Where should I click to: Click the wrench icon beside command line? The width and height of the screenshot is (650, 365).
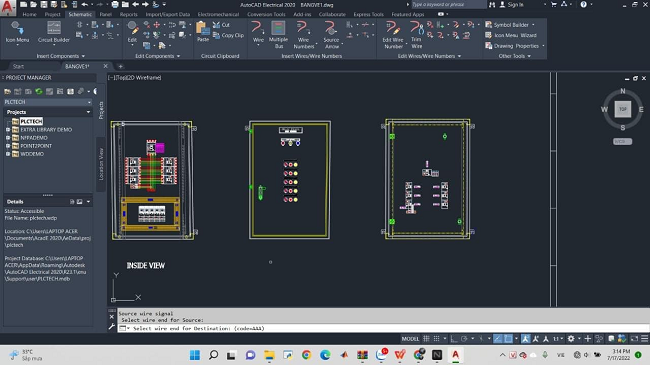pyautogui.click(x=112, y=327)
